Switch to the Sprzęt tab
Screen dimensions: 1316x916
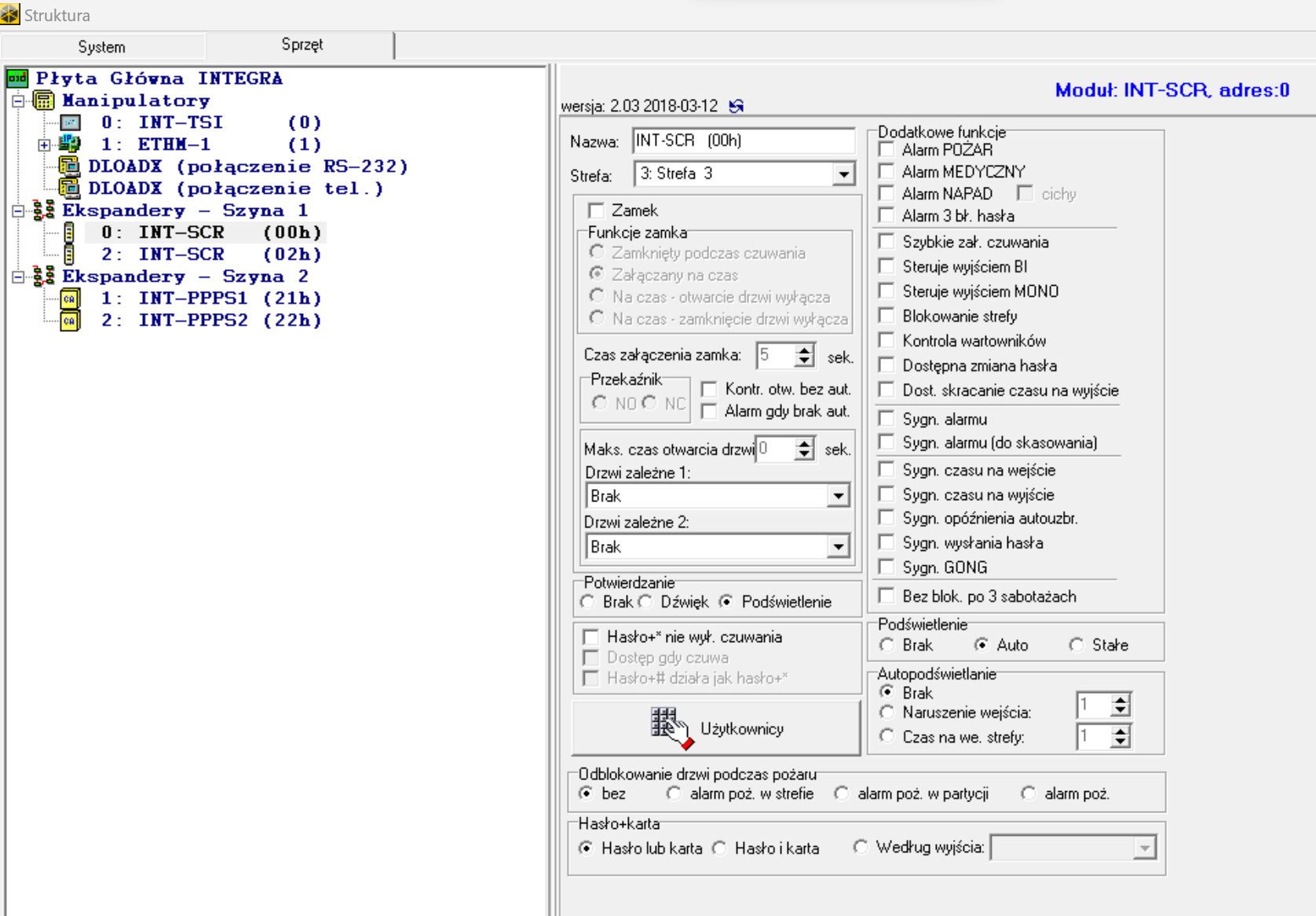click(x=302, y=45)
